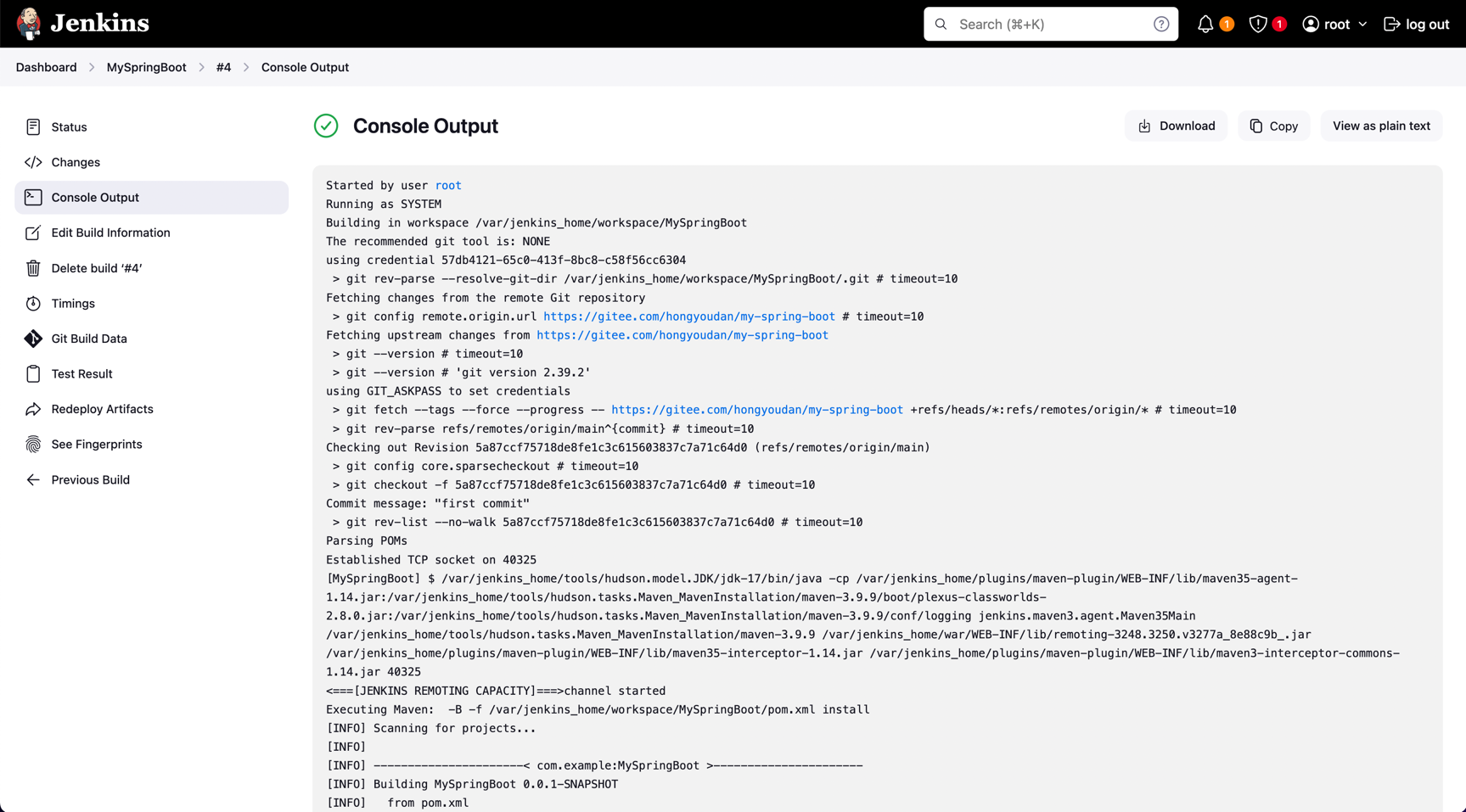
Task: Click the log out link
Action: coord(1416,25)
